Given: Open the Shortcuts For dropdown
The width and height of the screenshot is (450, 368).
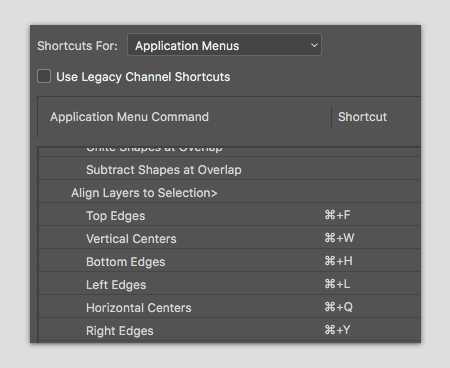Looking at the screenshot, I should [224, 45].
